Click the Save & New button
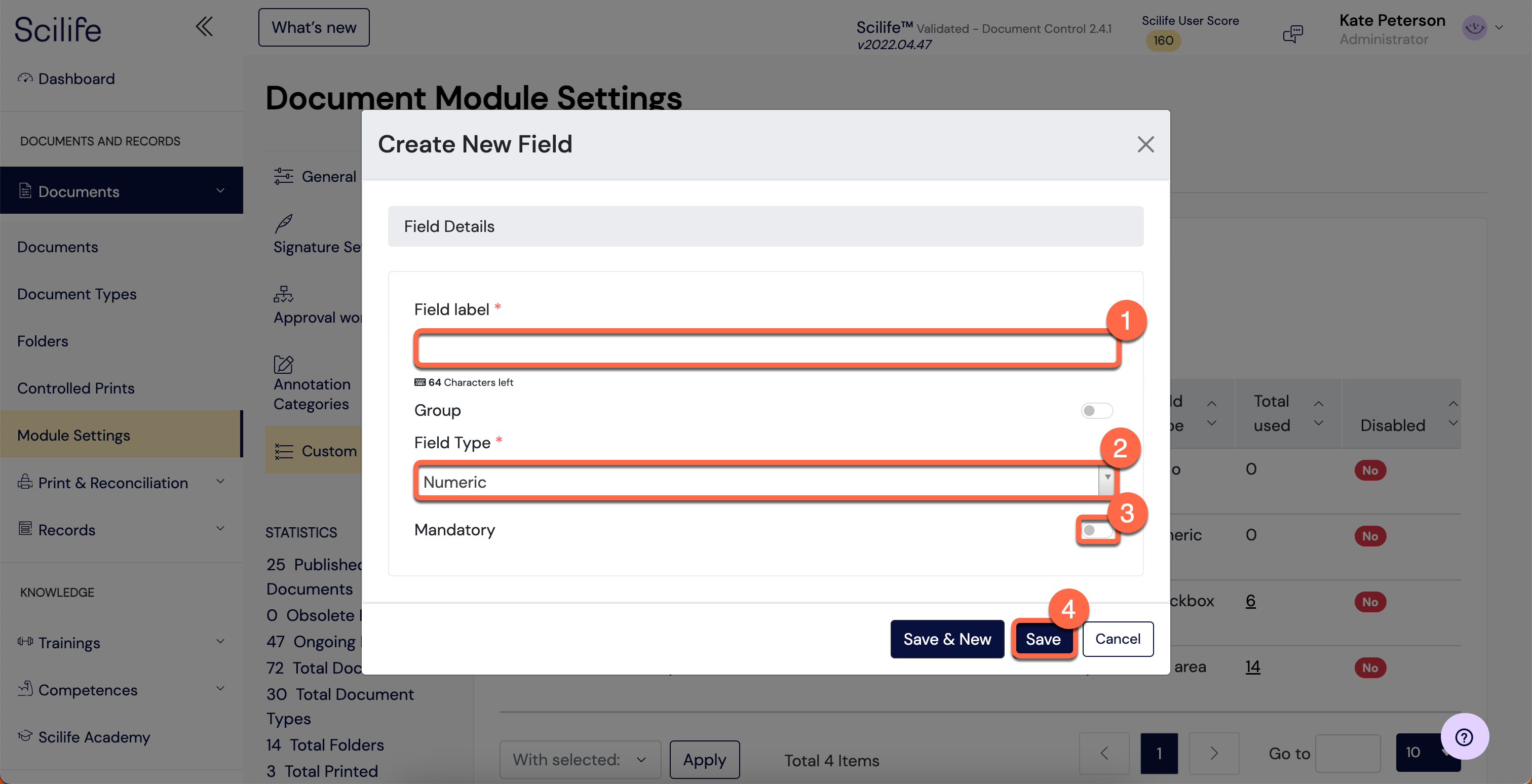1532x784 pixels. [947, 639]
